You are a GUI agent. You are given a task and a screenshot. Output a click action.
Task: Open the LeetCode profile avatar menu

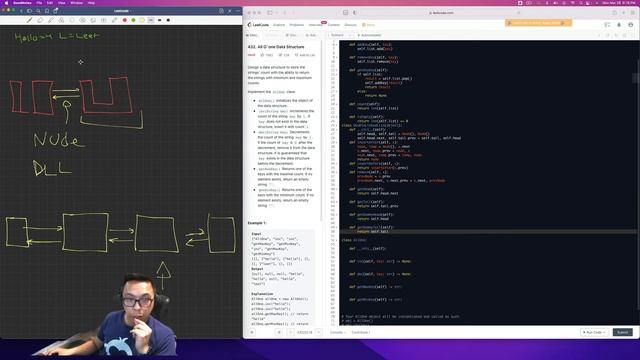(x=631, y=25)
